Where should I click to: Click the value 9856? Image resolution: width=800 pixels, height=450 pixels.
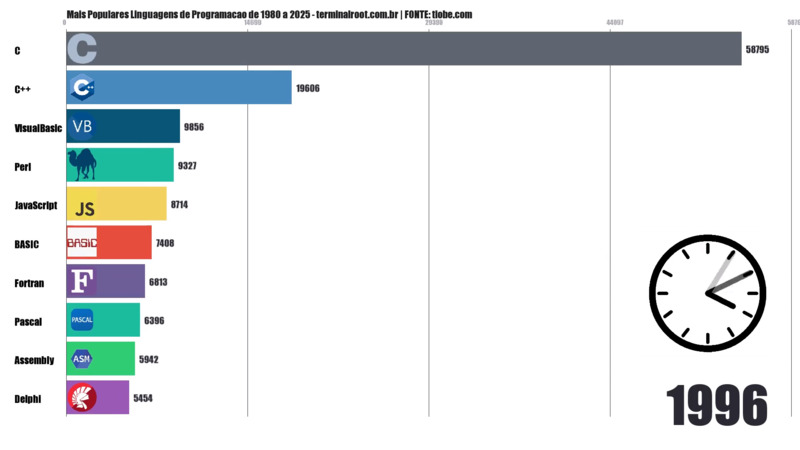(x=194, y=127)
